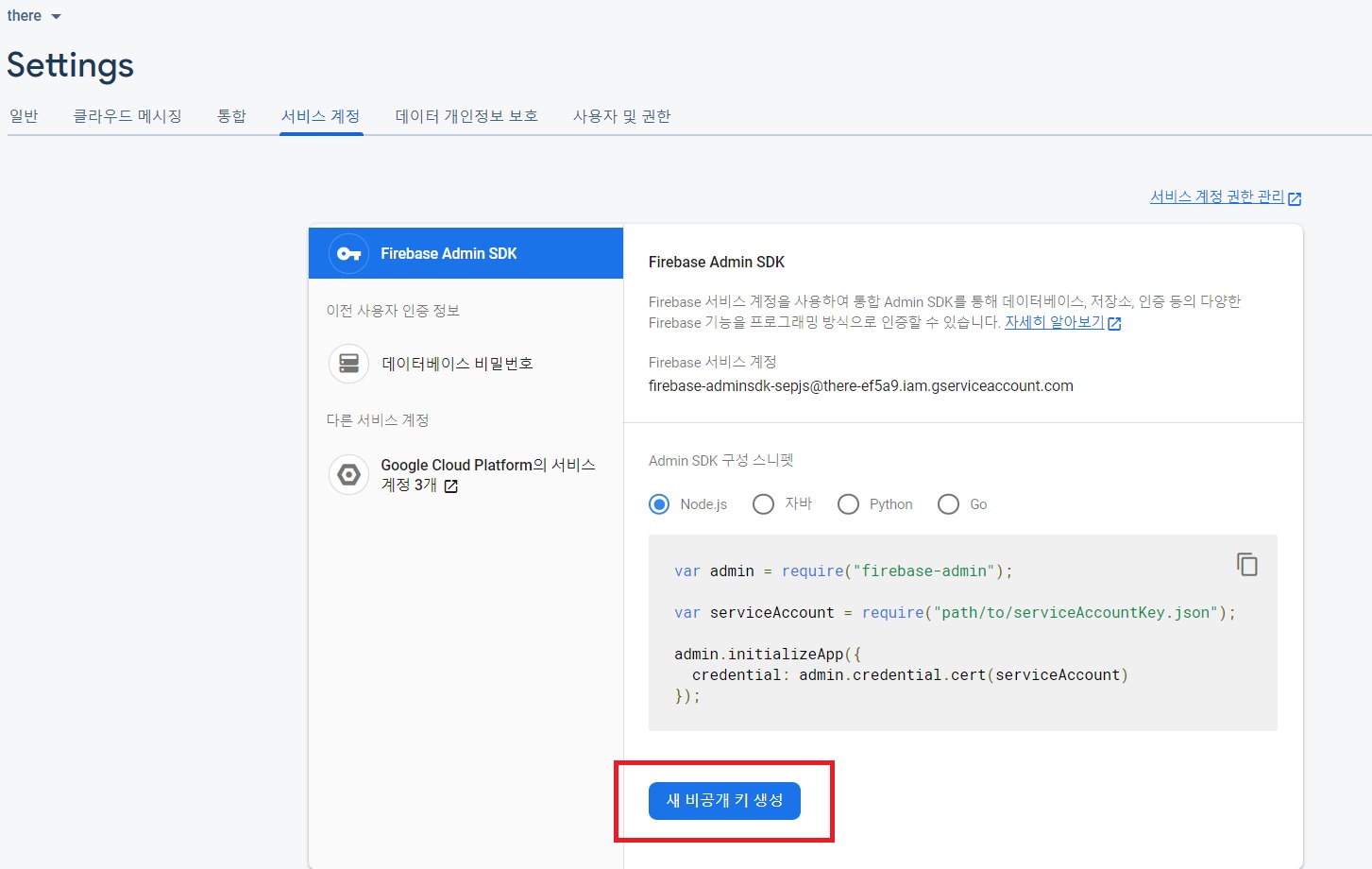This screenshot has height=869, width=1372.
Task: Click the 다른 서비스 계정 label
Action: 378,420
